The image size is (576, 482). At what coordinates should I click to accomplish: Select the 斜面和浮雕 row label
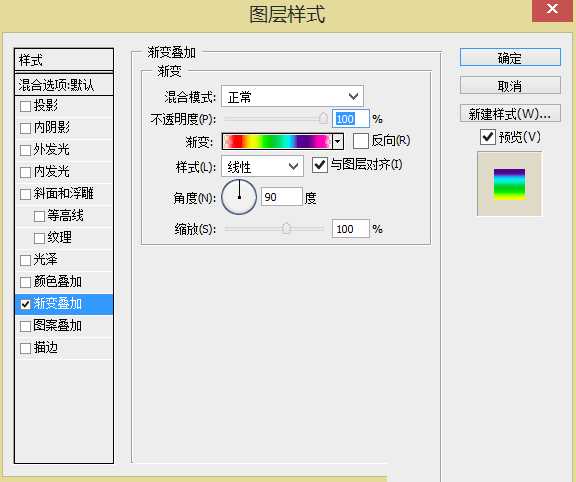[x=64, y=194]
